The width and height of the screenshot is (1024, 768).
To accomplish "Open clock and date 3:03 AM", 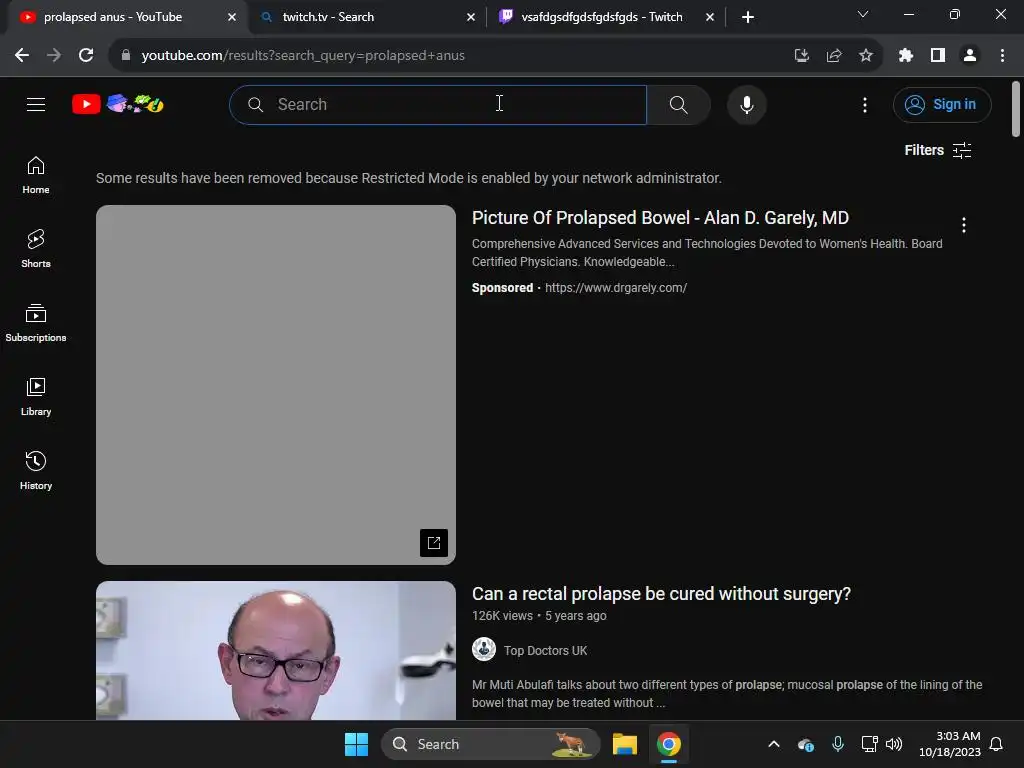I will [950, 744].
